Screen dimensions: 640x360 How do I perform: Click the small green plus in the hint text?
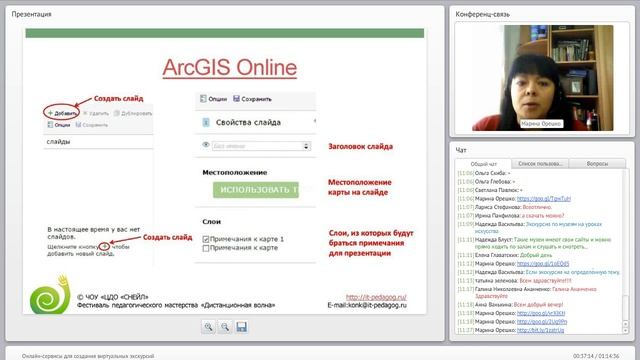click(104, 247)
